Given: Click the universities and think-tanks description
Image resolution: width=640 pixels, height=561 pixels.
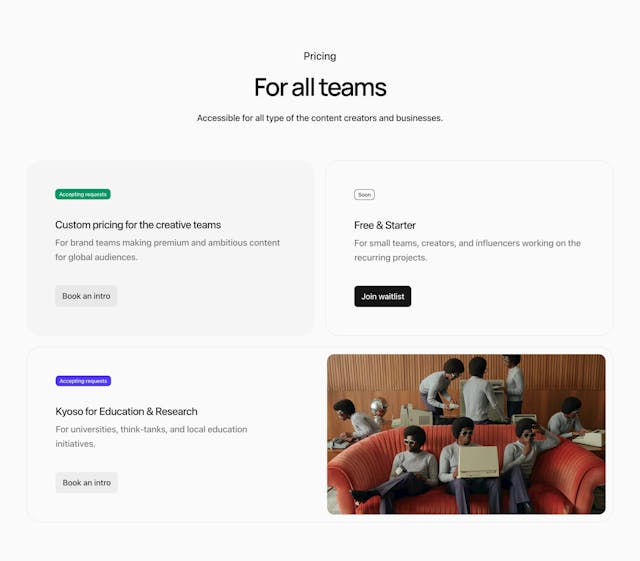Looking at the screenshot, I should pos(151,436).
